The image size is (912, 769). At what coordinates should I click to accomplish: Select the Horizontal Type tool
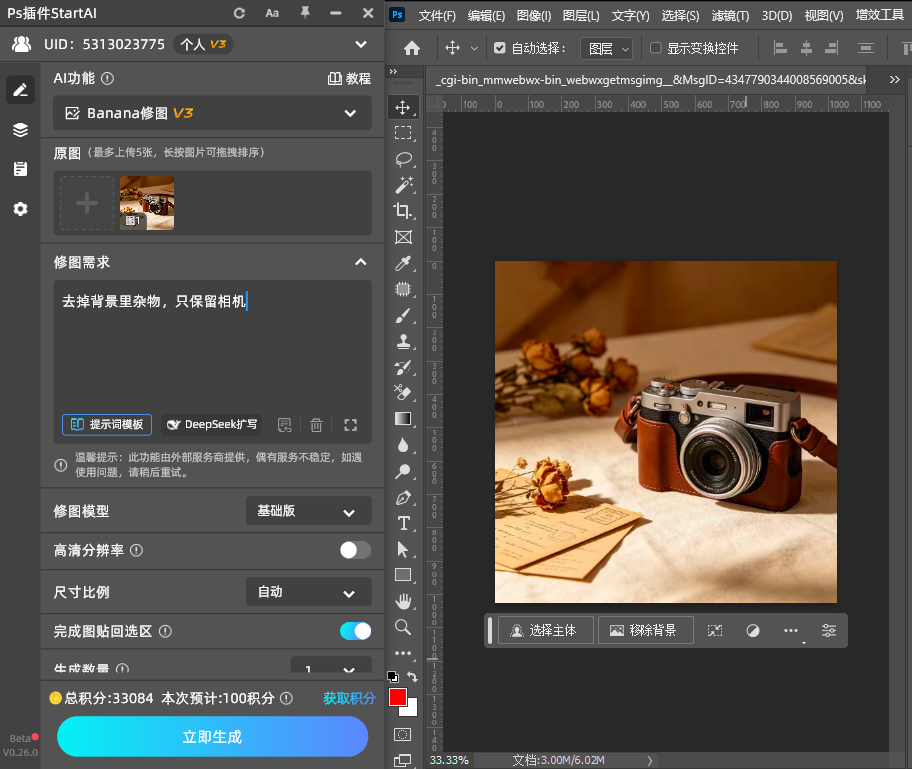point(403,524)
